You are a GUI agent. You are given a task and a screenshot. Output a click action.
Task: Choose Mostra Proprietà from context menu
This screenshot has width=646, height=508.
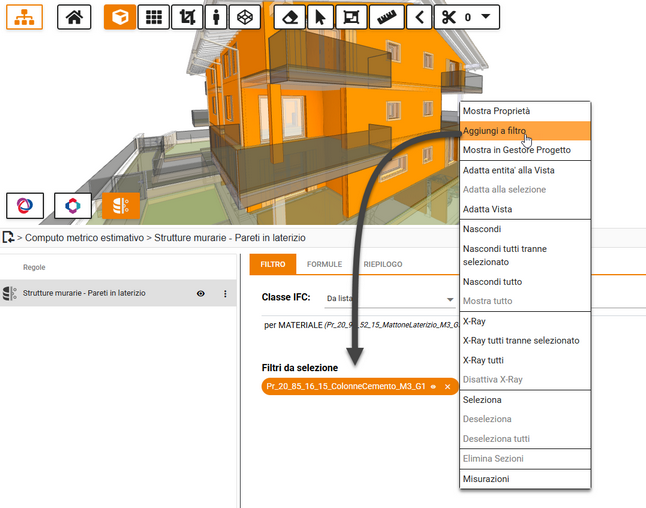(x=525, y=111)
